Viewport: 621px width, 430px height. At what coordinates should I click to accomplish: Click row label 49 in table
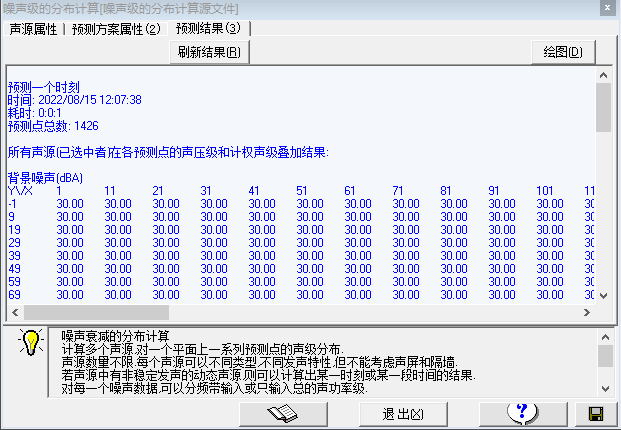pyautogui.click(x=14, y=269)
